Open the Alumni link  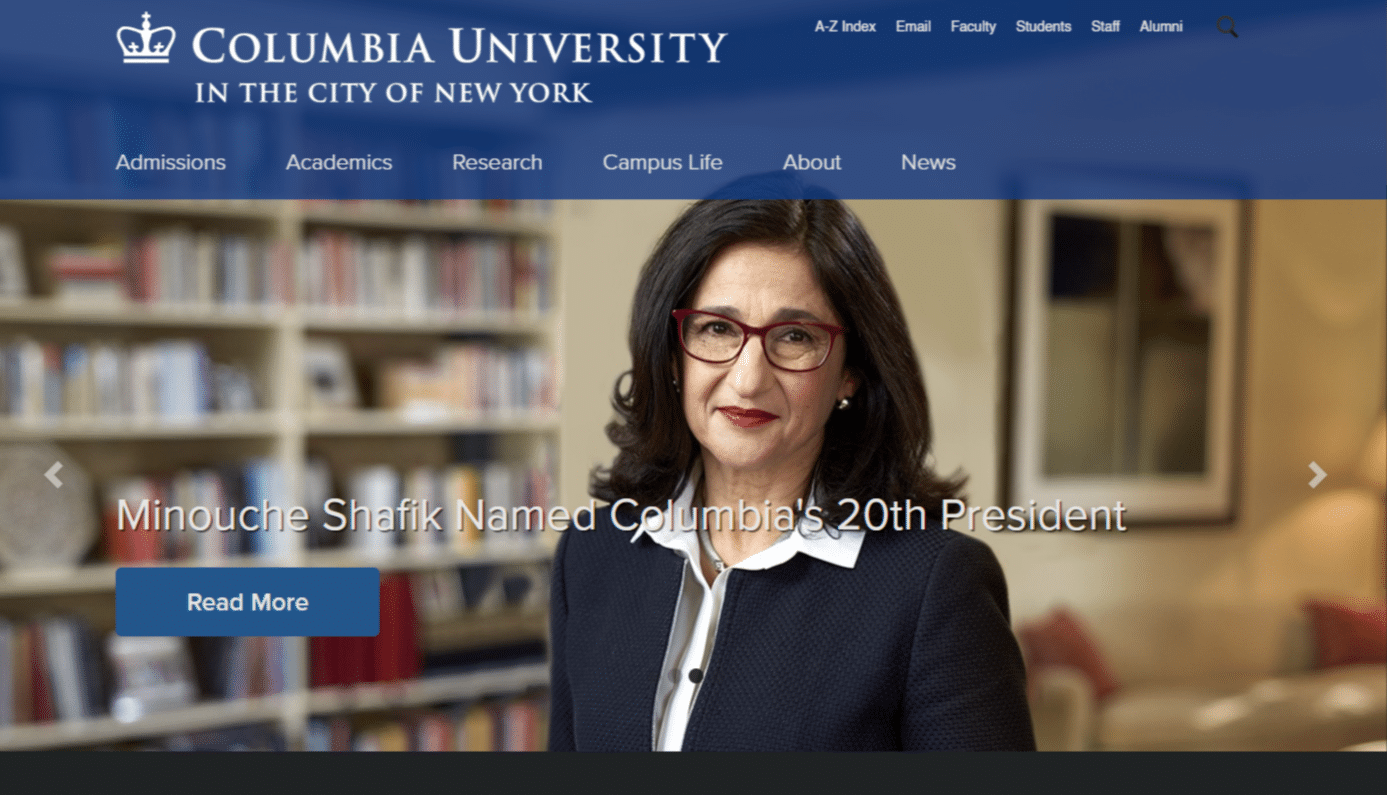(1161, 27)
